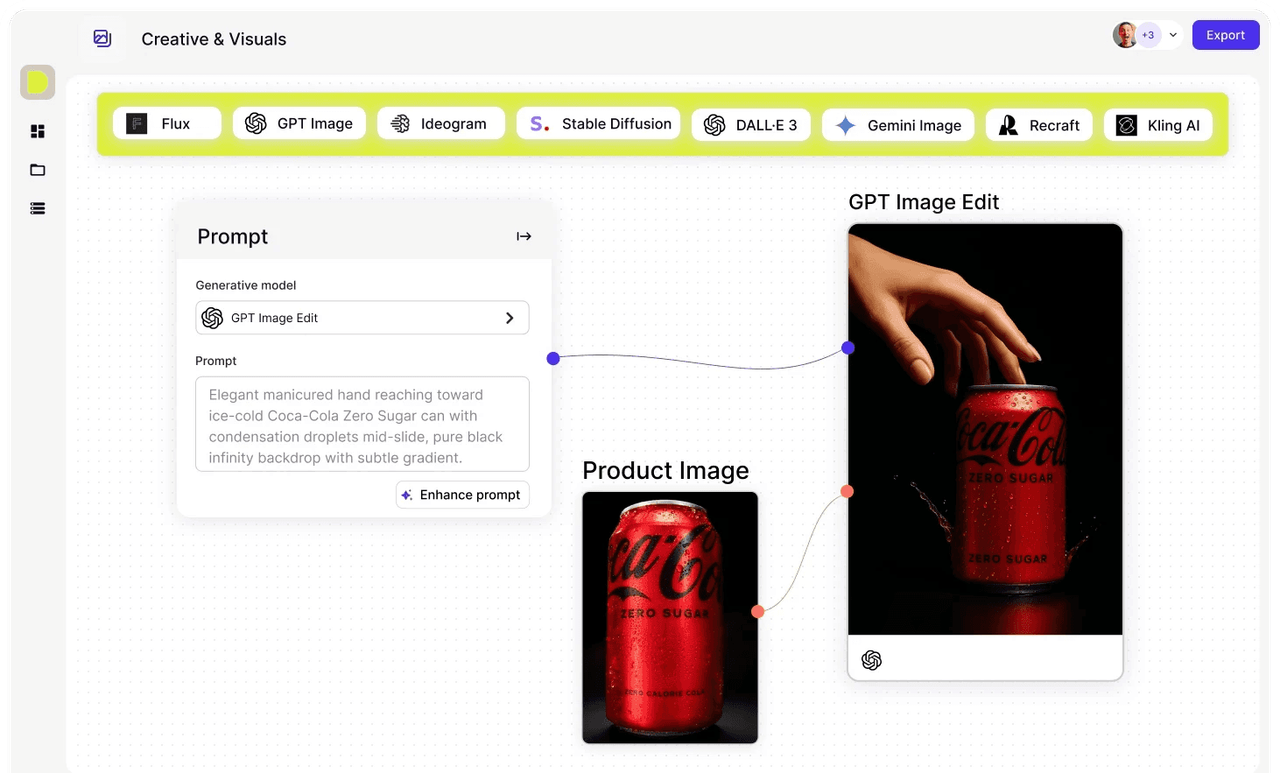Click the orange output connector on Product Image
Viewport: 1280px width, 773px height.
click(x=758, y=611)
